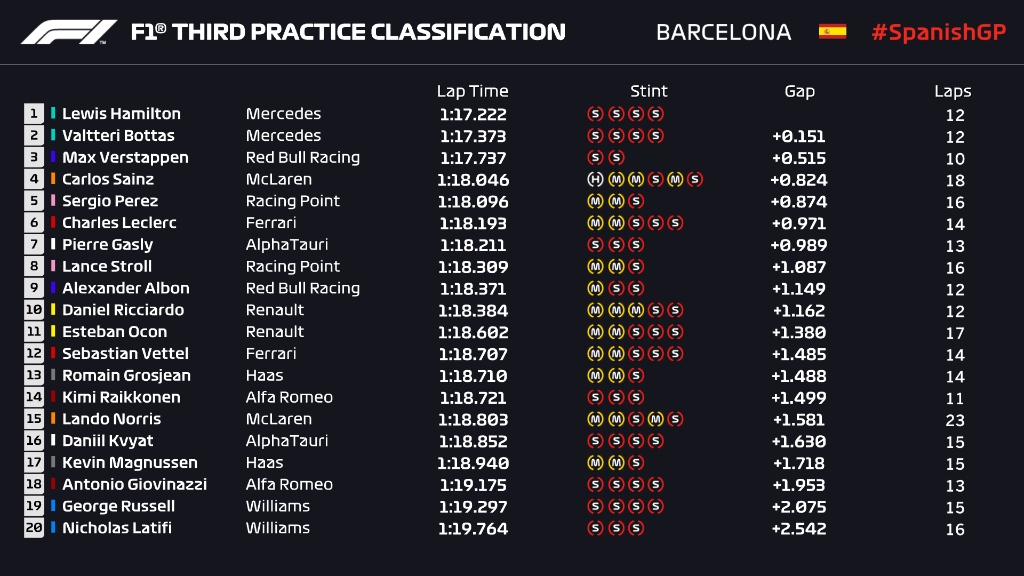Open Lewis Hamilton's driver name

coord(121,114)
